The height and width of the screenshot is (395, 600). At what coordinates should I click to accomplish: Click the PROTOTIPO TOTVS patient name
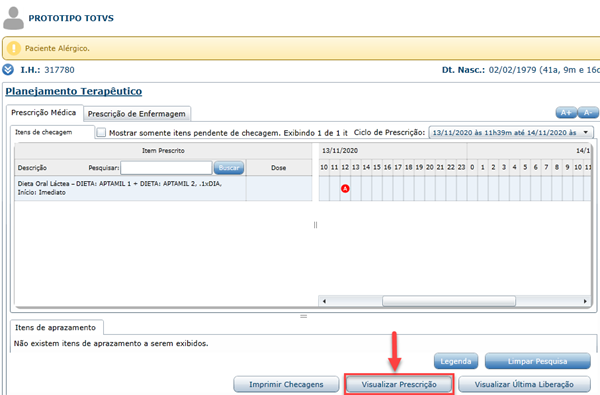click(x=71, y=18)
